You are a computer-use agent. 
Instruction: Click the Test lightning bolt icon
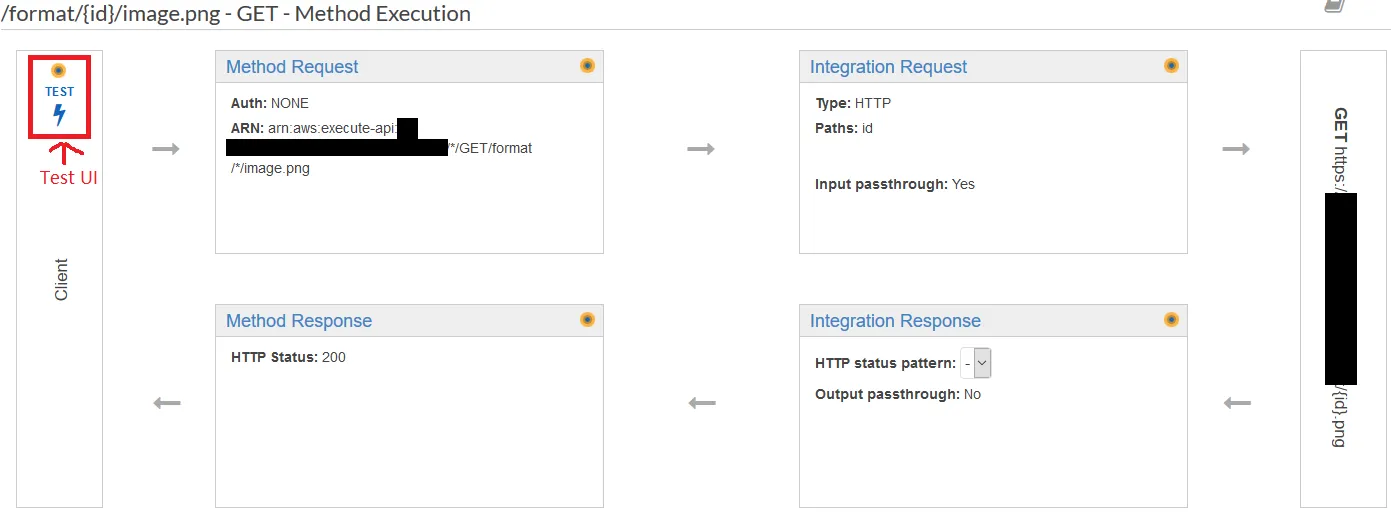(x=59, y=115)
